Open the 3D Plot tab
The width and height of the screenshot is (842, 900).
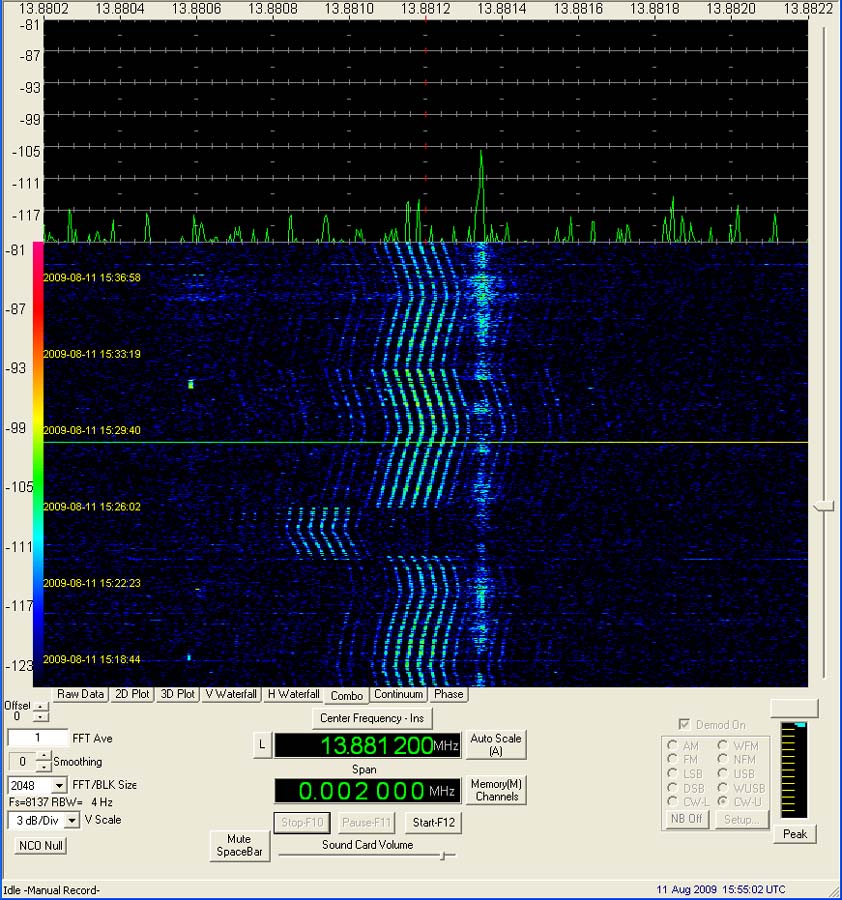tap(177, 694)
